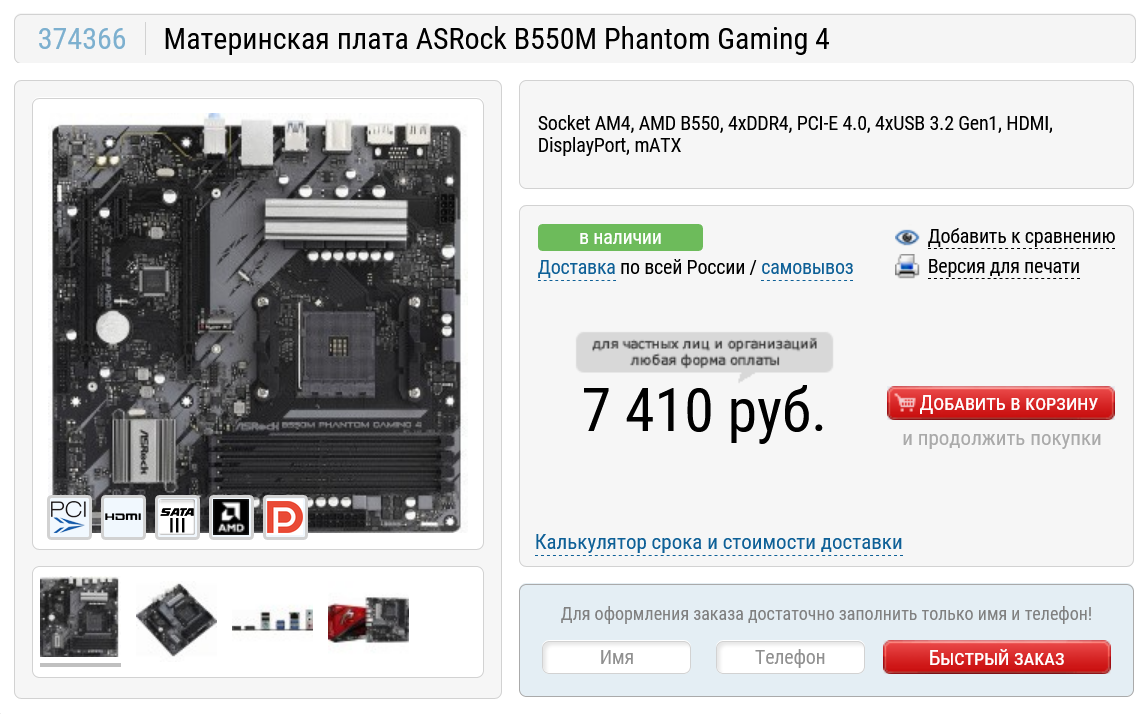
Task: Submit the Быстрый заказ quick order button
Action: pos(996,658)
